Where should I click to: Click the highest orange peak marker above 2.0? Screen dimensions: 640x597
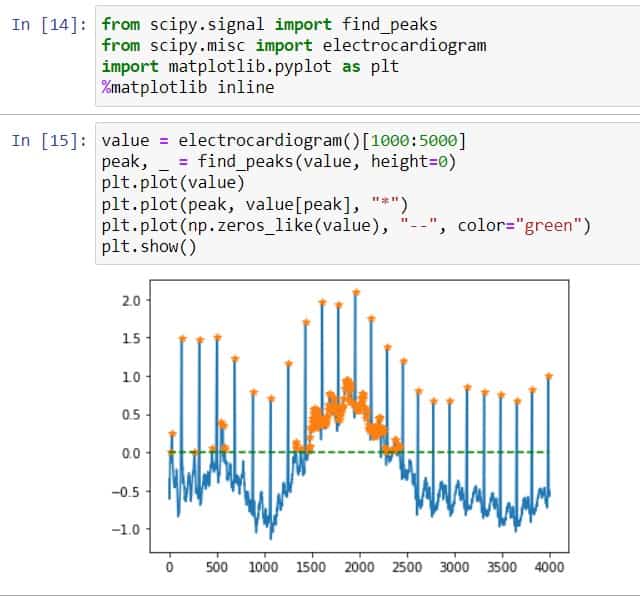356,293
